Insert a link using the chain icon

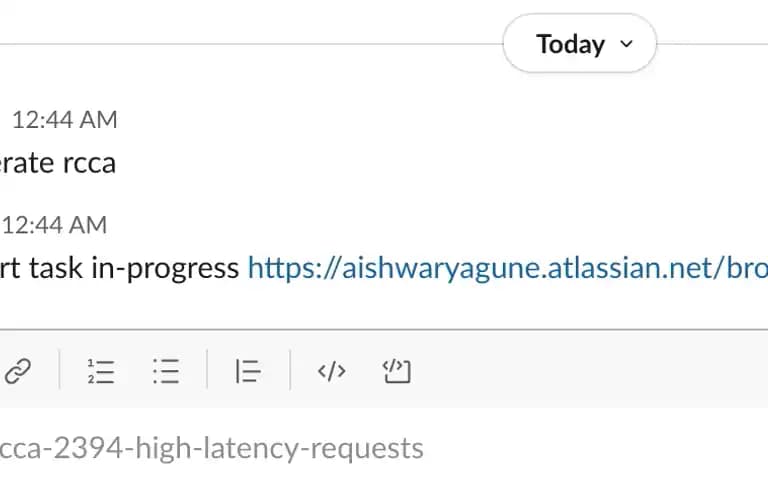(18, 371)
